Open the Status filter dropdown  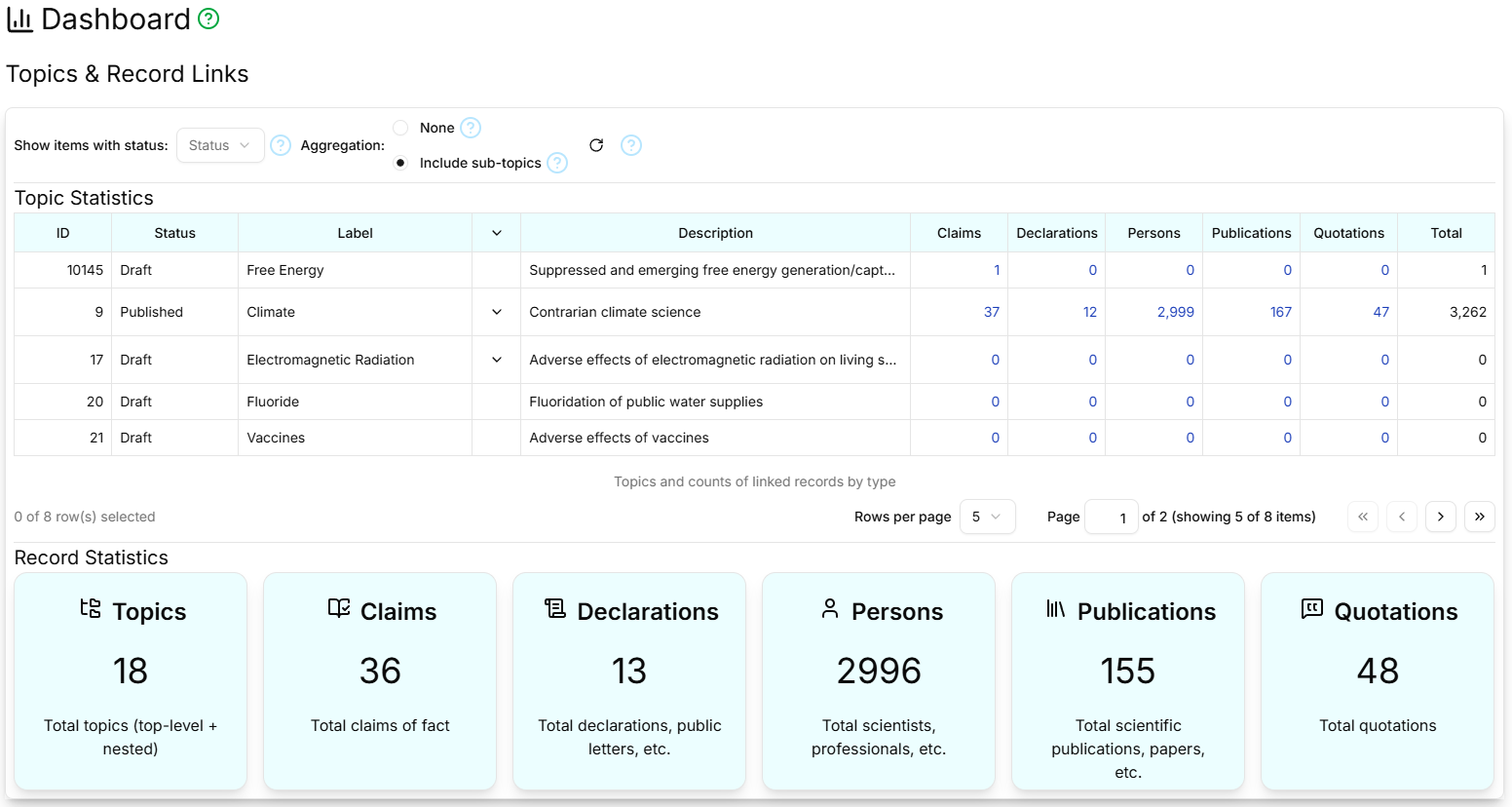point(220,145)
